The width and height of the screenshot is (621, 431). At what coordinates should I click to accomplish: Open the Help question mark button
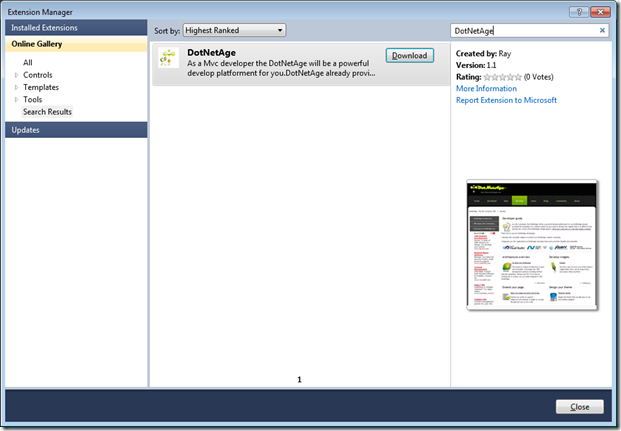(579, 12)
